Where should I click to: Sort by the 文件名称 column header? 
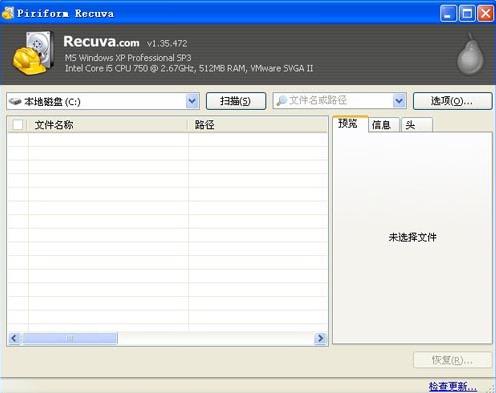[108, 125]
